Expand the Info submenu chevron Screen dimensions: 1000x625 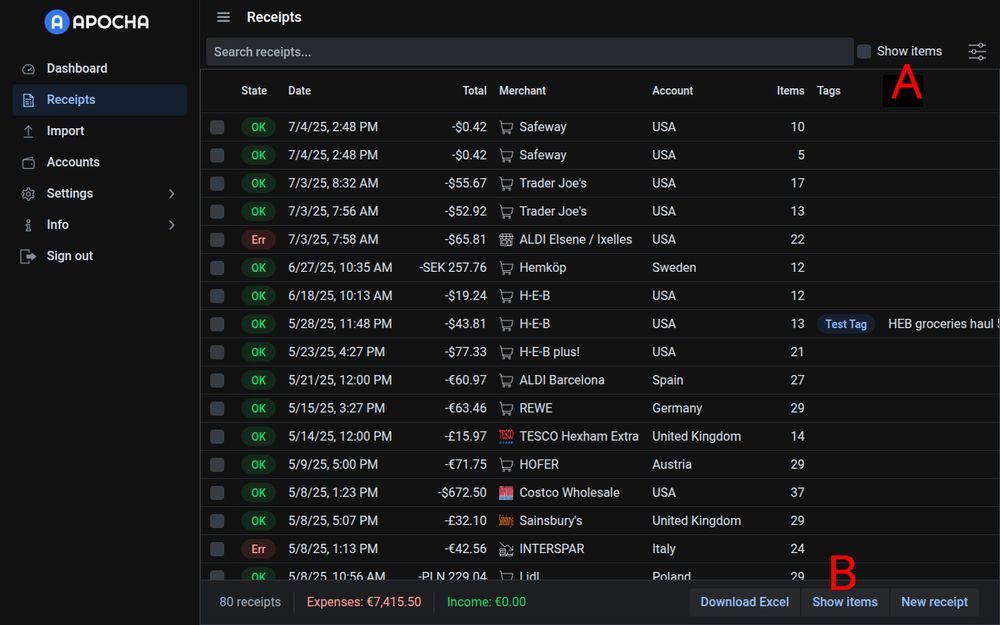[x=172, y=224]
